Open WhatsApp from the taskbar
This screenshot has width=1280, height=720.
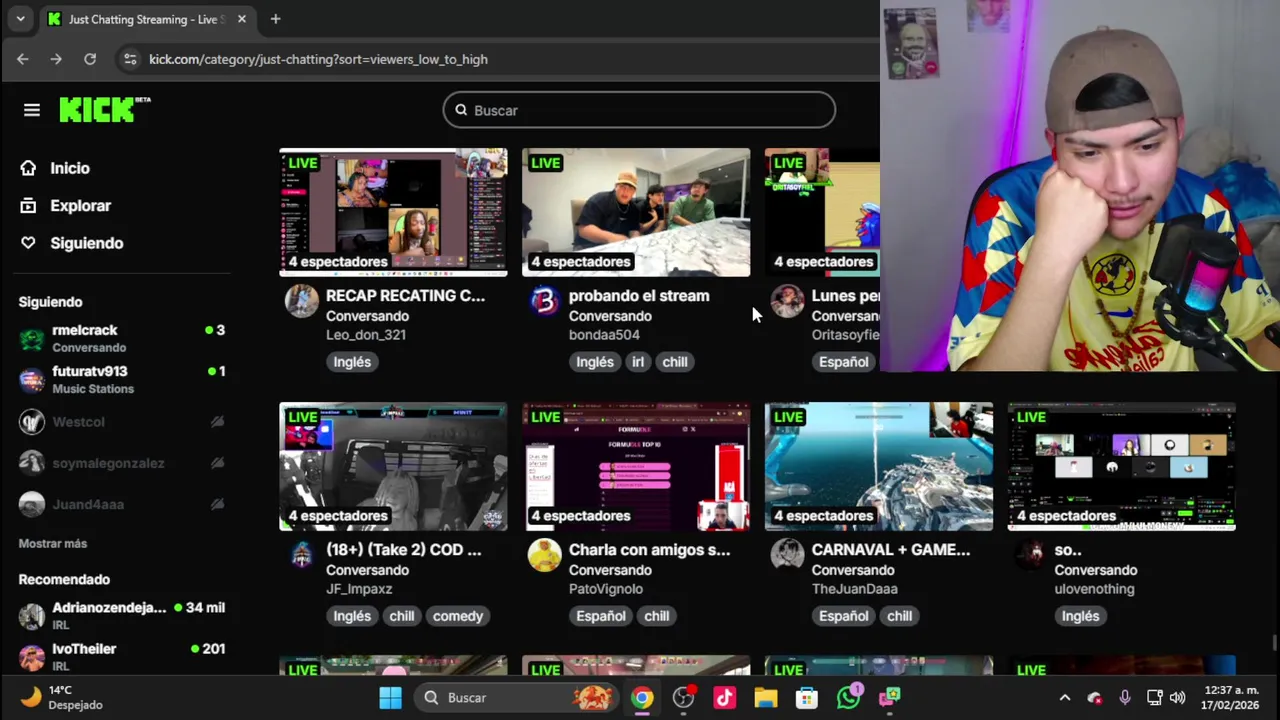(848, 697)
